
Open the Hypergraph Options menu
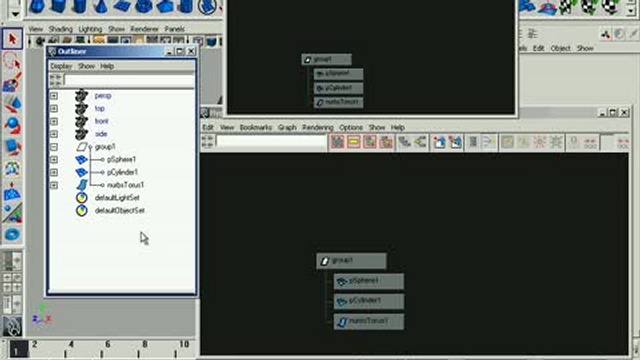click(351, 127)
